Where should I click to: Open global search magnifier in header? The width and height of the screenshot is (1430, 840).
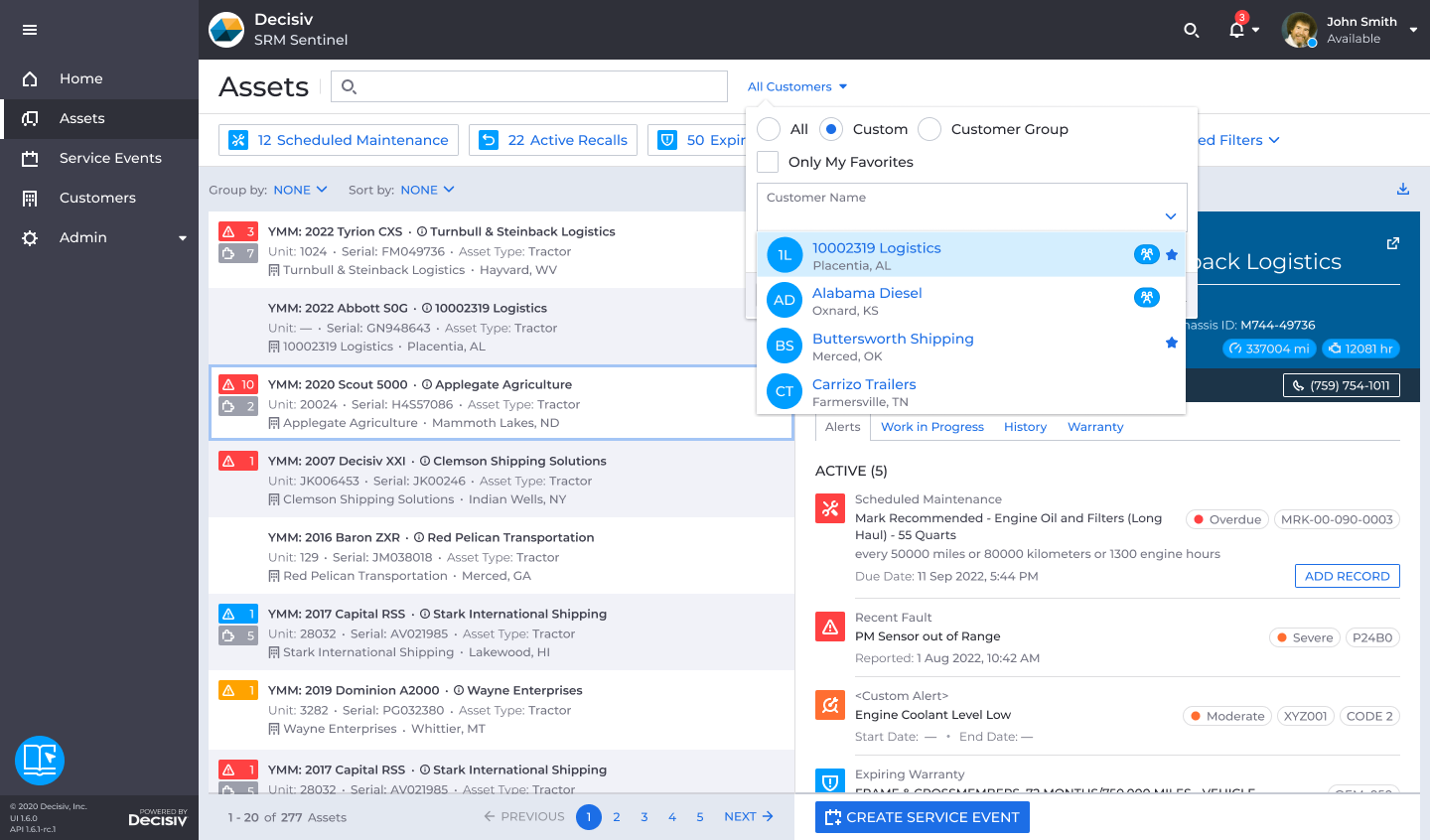pos(1192,31)
